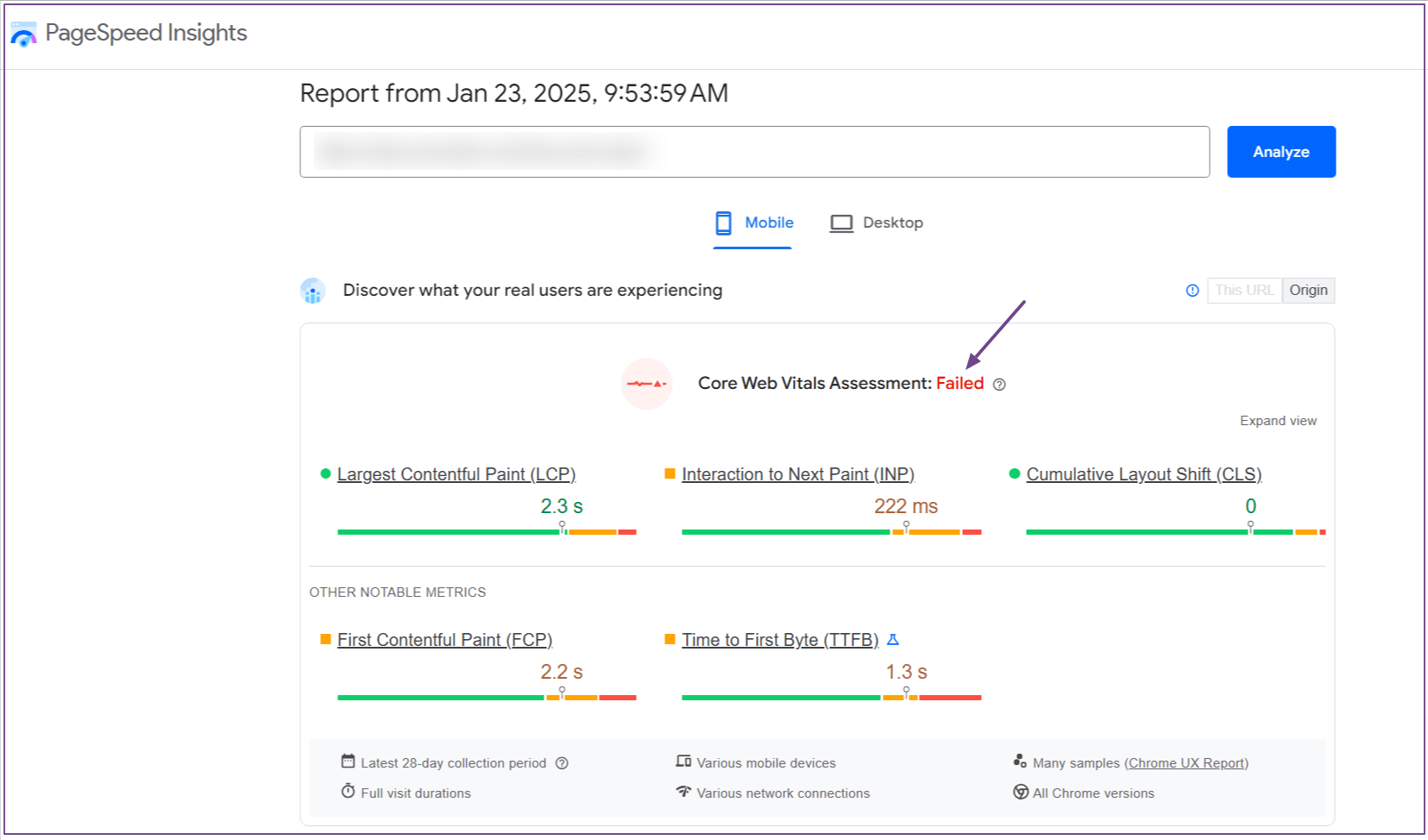Click the URL input field
The image size is (1428, 840).
754,152
